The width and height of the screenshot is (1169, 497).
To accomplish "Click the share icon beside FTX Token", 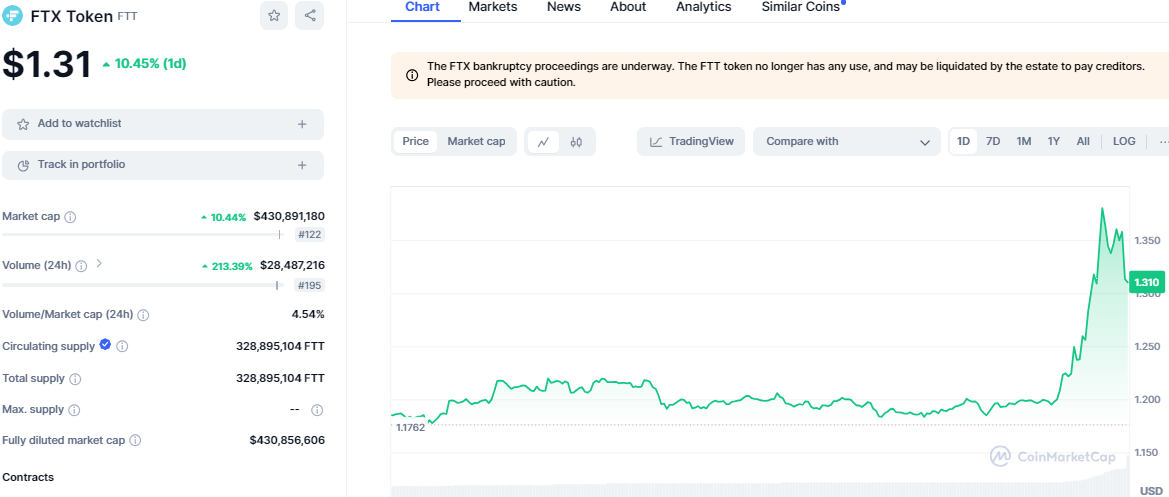I will (309, 16).
